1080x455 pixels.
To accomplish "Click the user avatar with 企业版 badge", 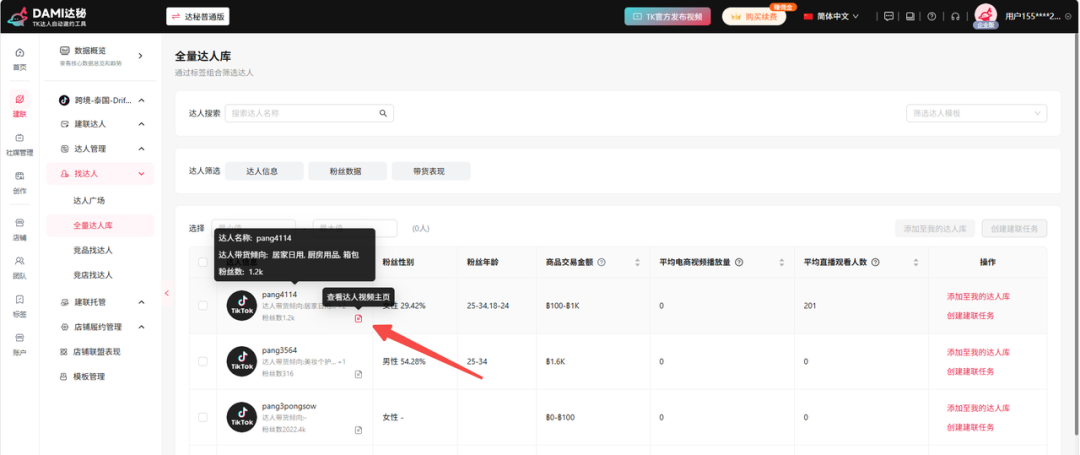I will click(986, 17).
